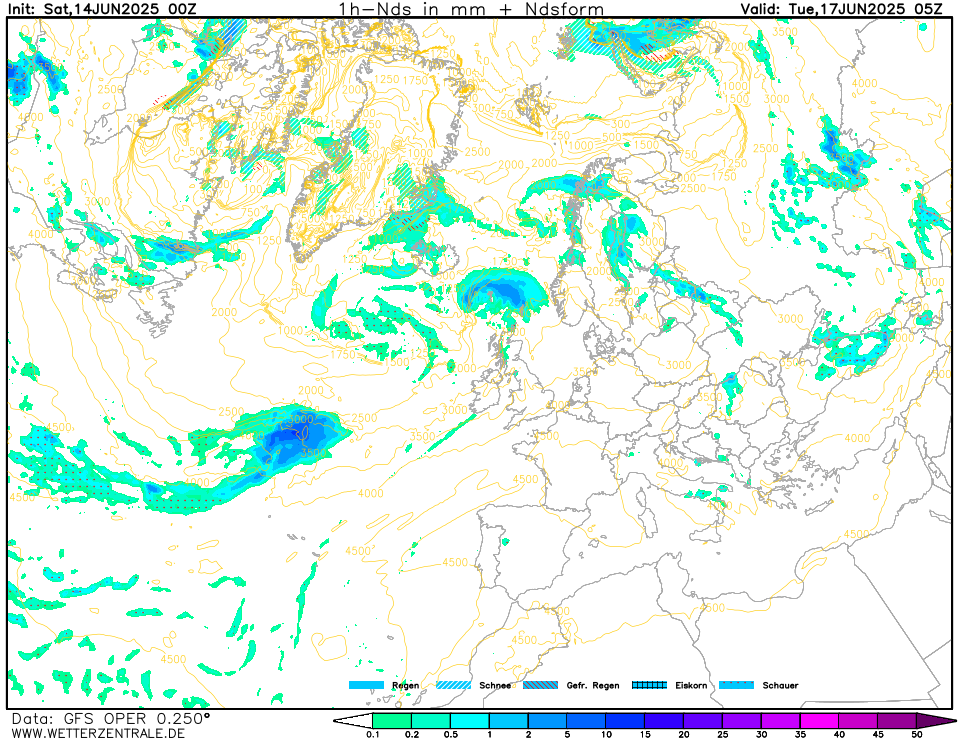Click scale segment between 1 and 2
Screen dimensions: 959x741
[x=509, y=721]
